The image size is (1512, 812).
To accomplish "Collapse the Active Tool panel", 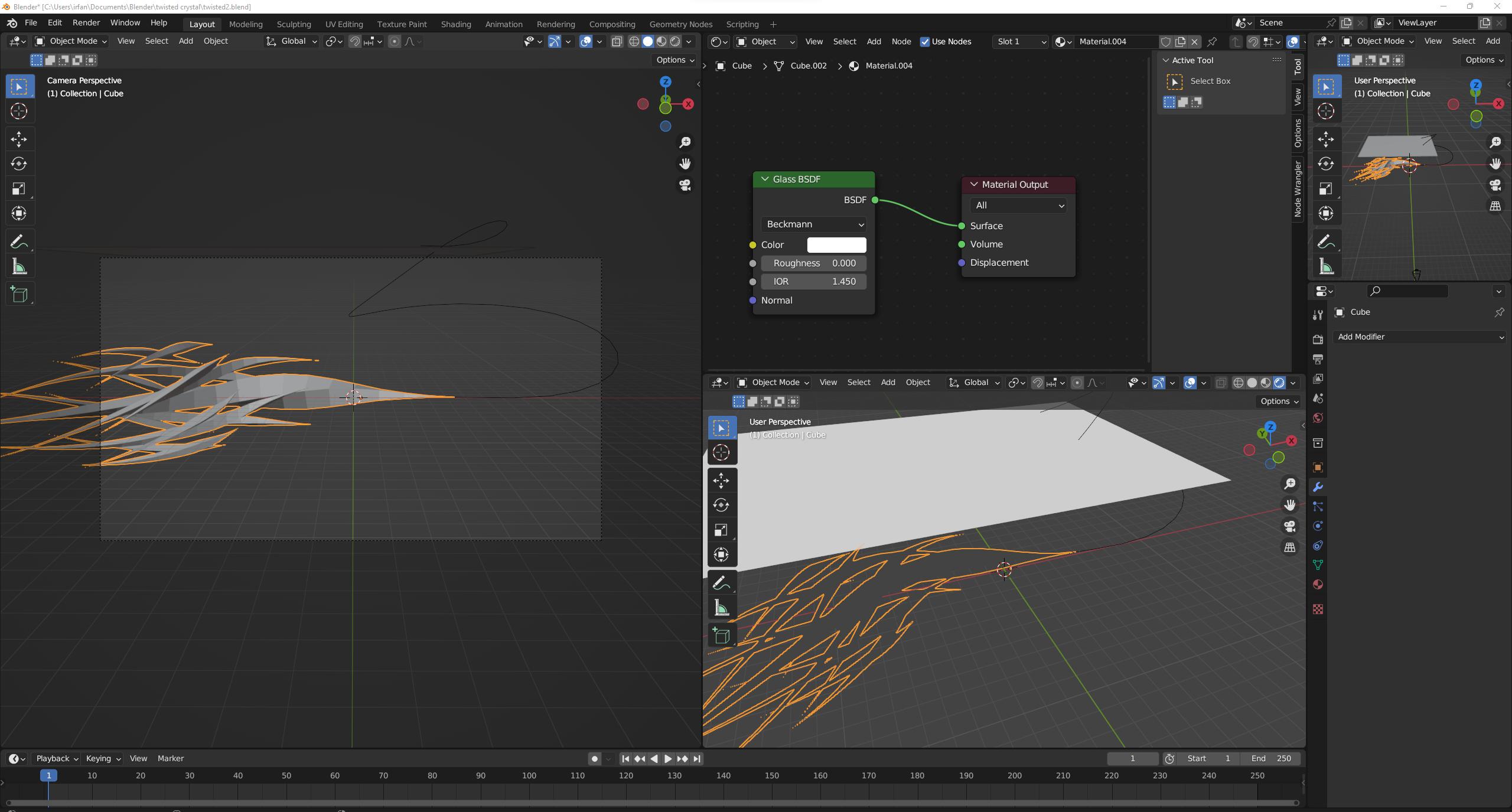I will [x=1166, y=60].
